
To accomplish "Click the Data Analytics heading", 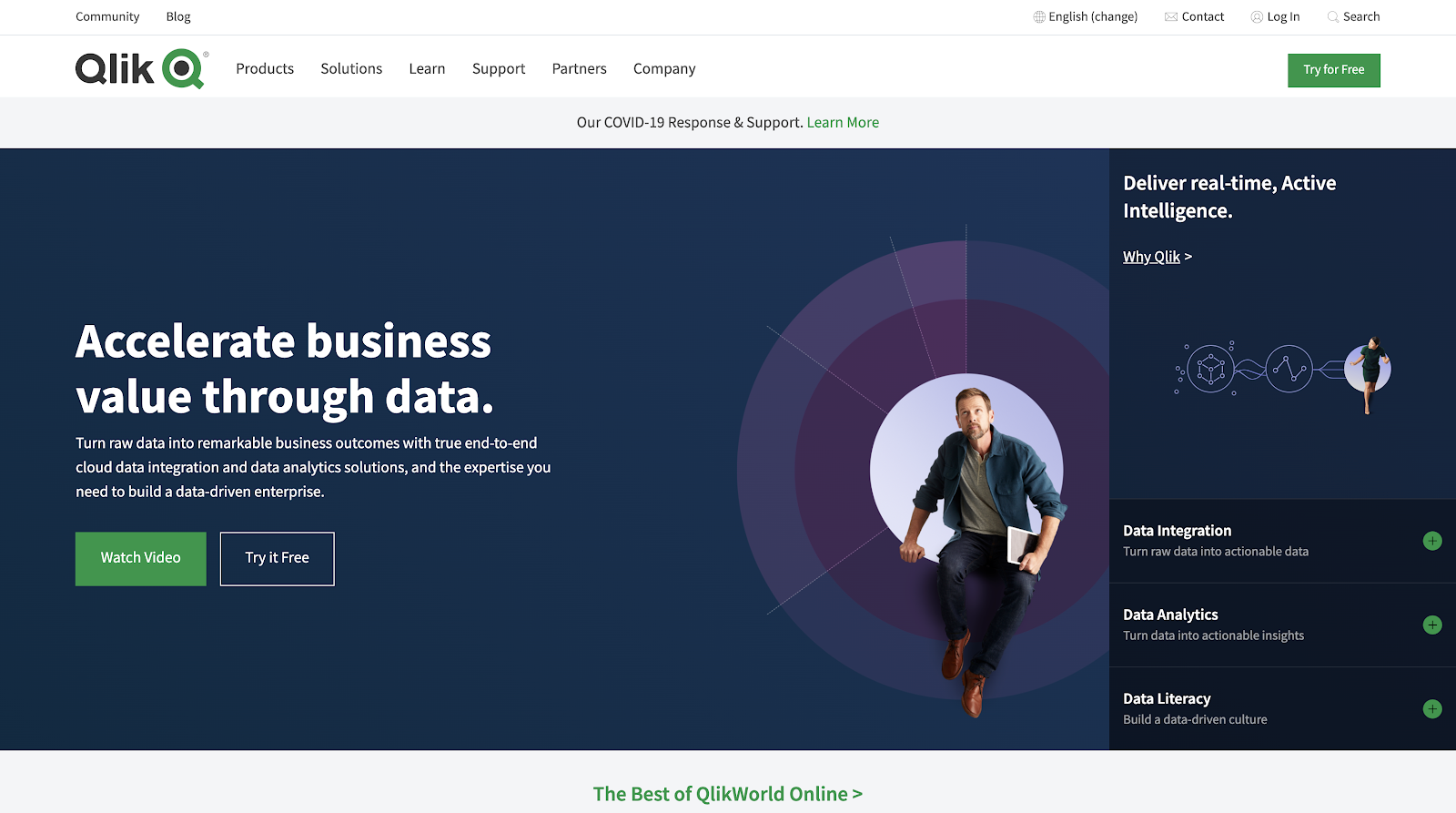I will 1170,615.
